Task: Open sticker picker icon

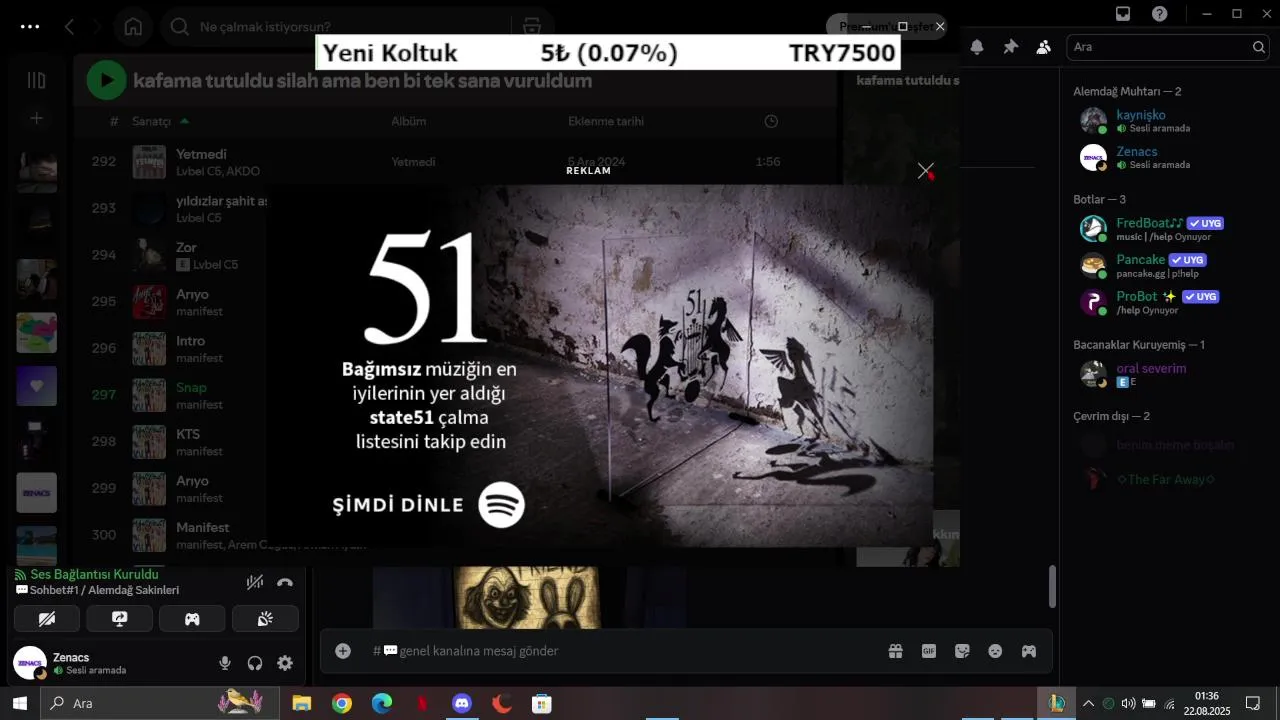Action: pos(962,651)
